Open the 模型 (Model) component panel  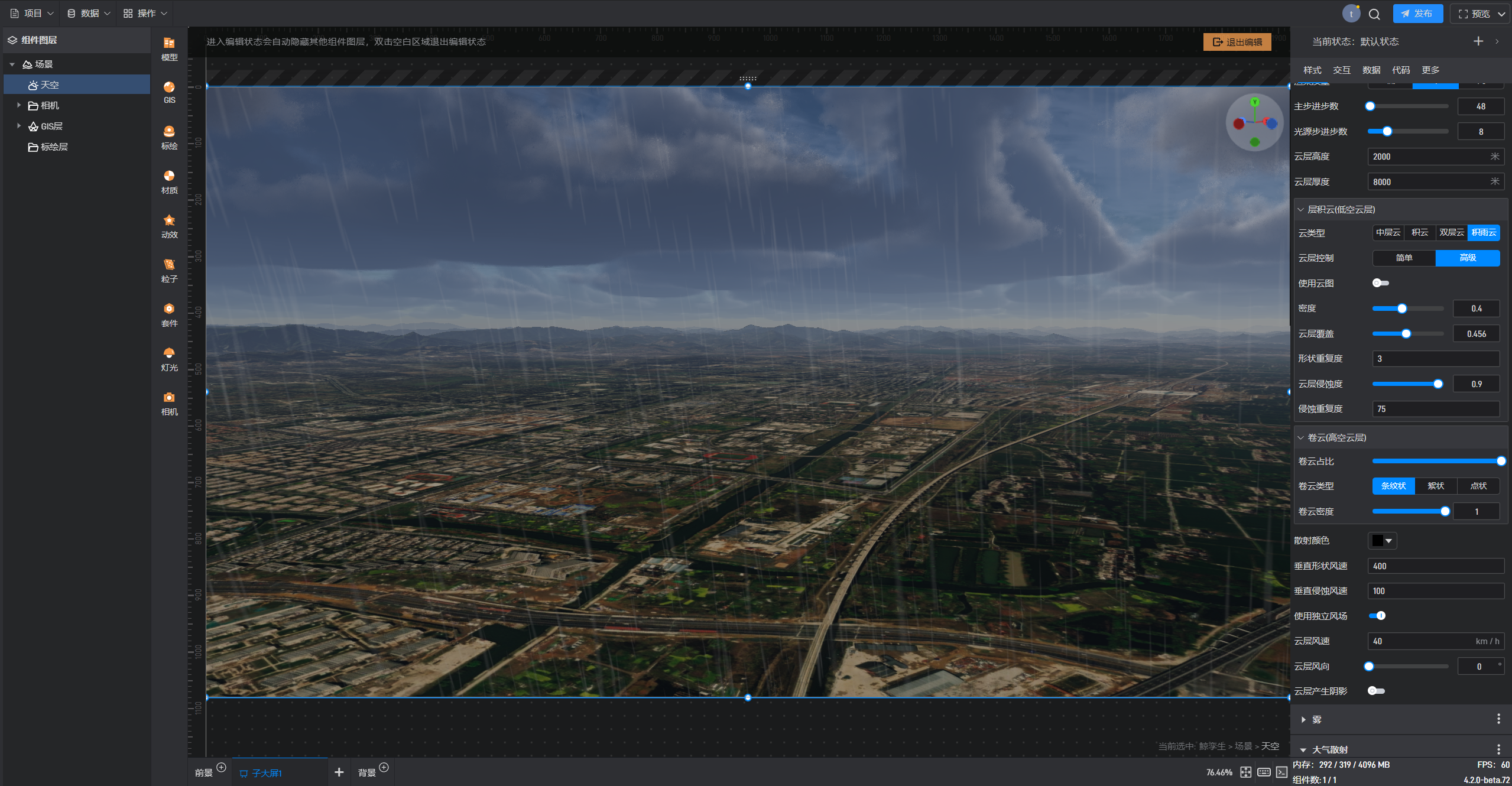click(x=169, y=48)
